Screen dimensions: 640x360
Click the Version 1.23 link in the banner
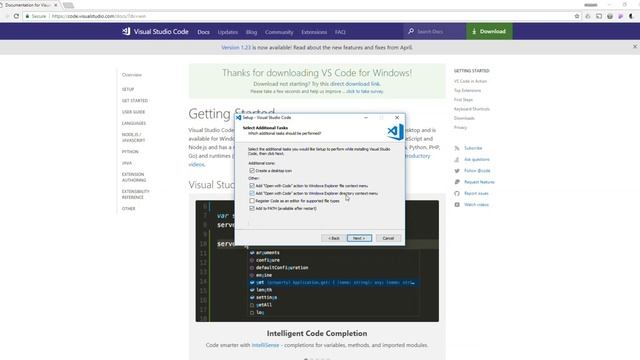[x=236, y=47]
